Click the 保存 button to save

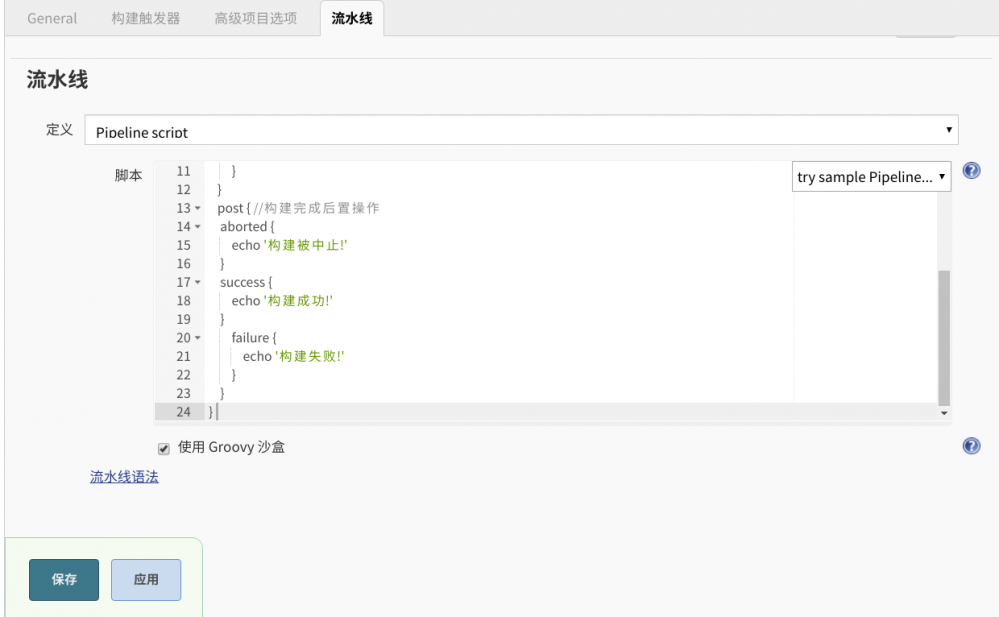[x=63, y=580]
